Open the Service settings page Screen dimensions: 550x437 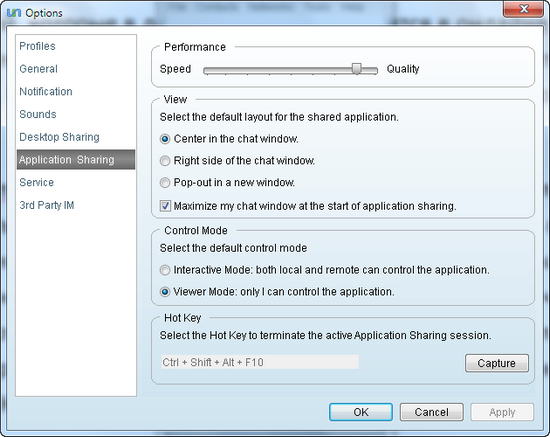[x=36, y=182]
